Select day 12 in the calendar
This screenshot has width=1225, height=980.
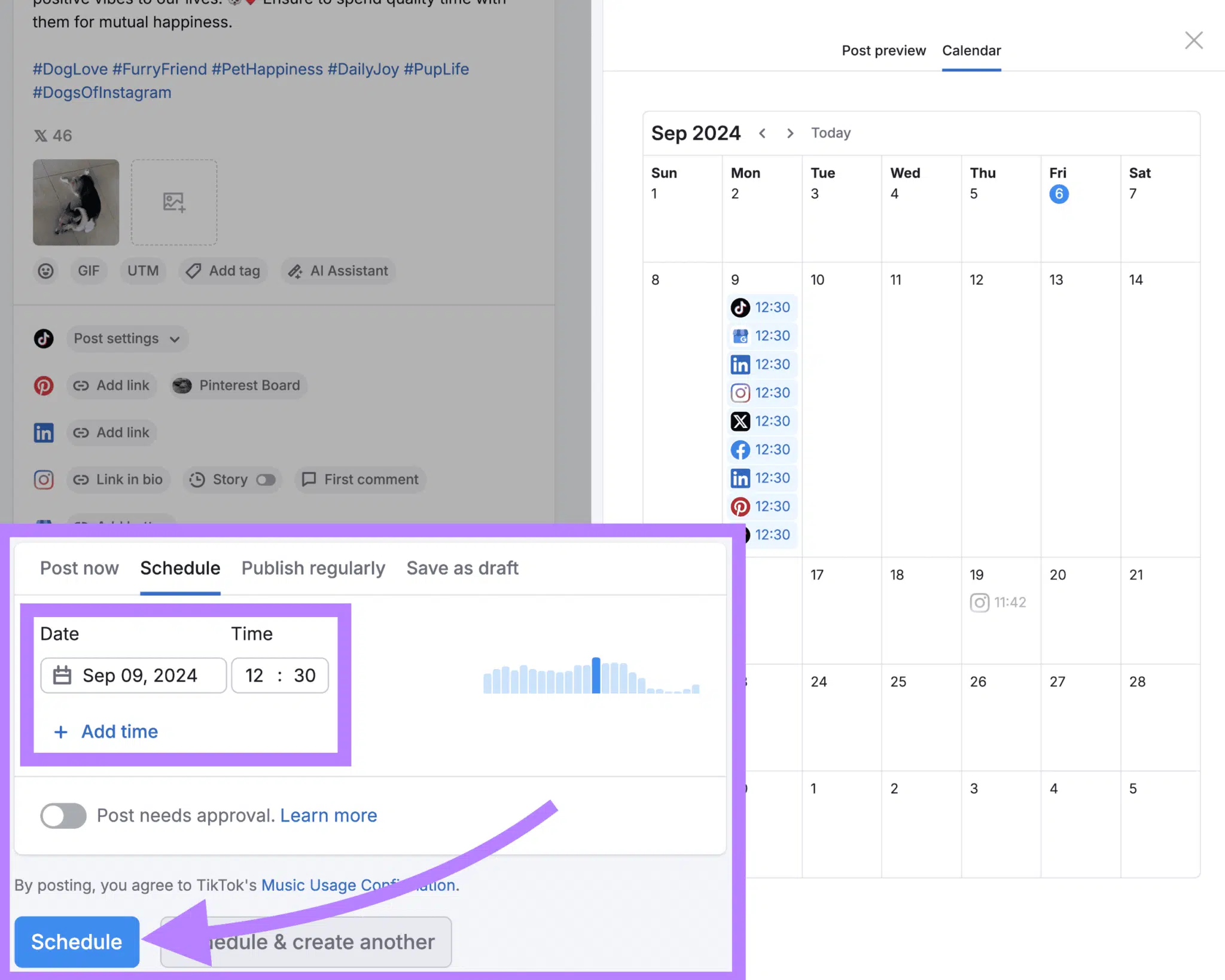(x=976, y=280)
